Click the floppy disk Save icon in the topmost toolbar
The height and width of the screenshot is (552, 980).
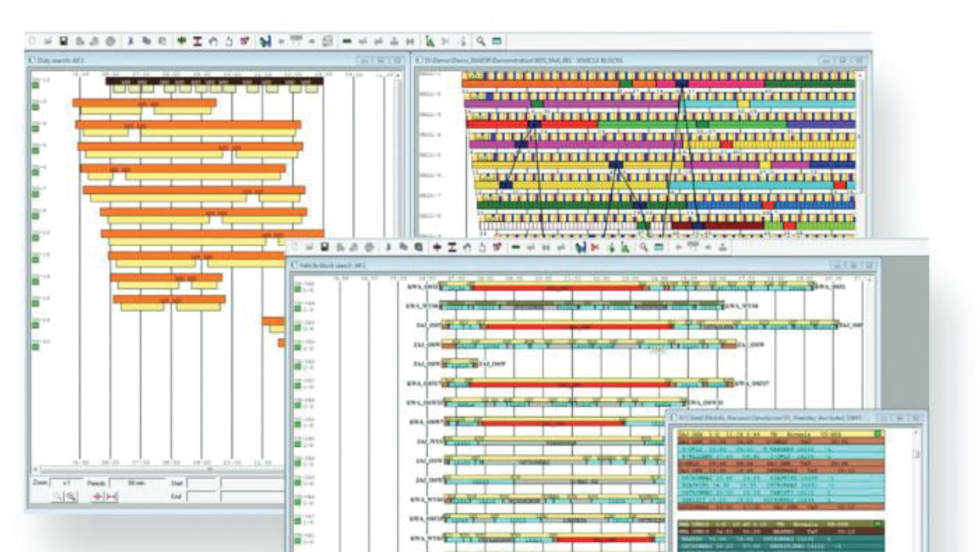(x=64, y=41)
